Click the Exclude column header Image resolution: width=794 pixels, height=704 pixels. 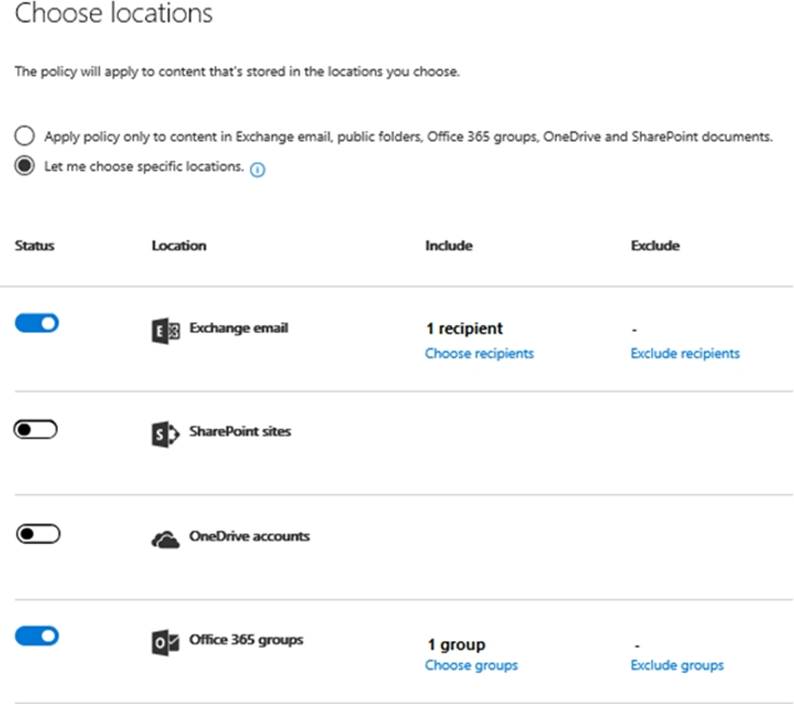(x=655, y=245)
